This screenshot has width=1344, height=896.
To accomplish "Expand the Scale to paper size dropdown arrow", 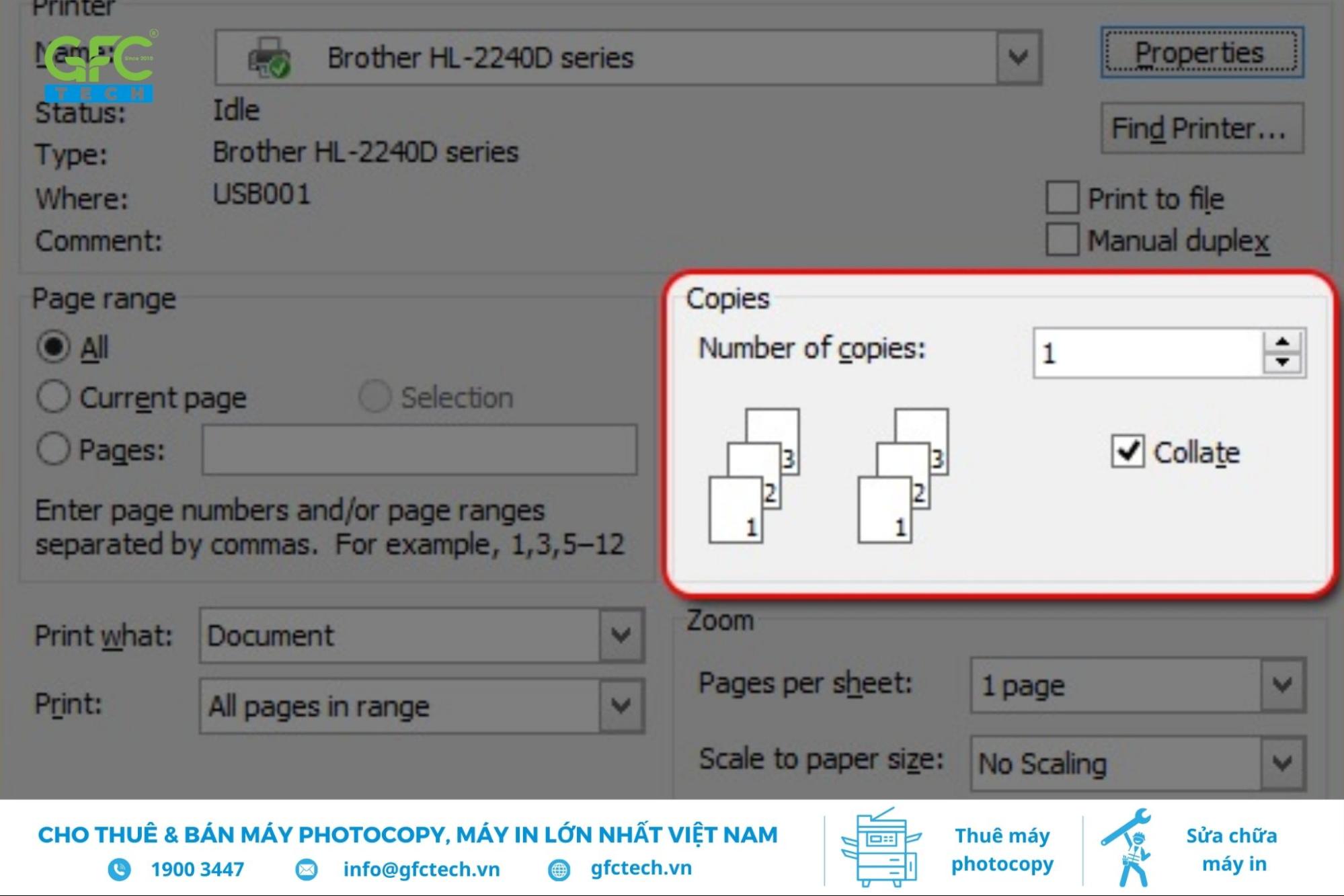I will pyautogui.click(x=1283, y=763).
